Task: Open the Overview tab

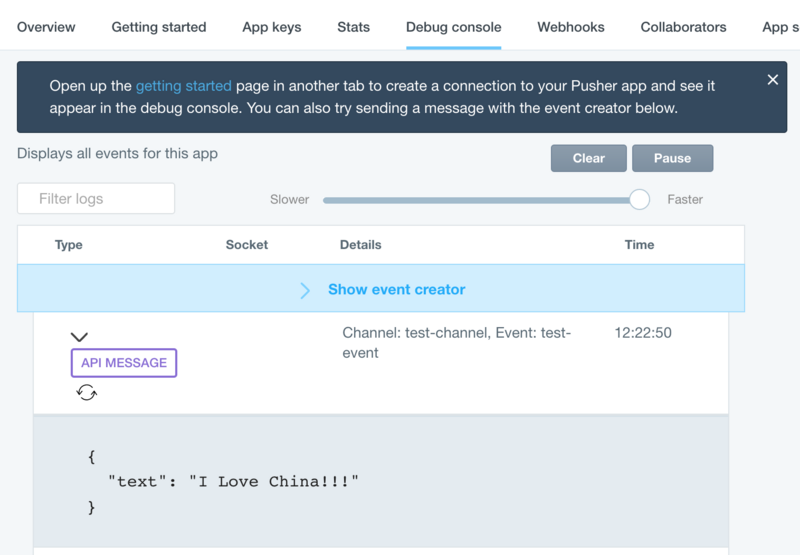Action: tap(46, 27)
